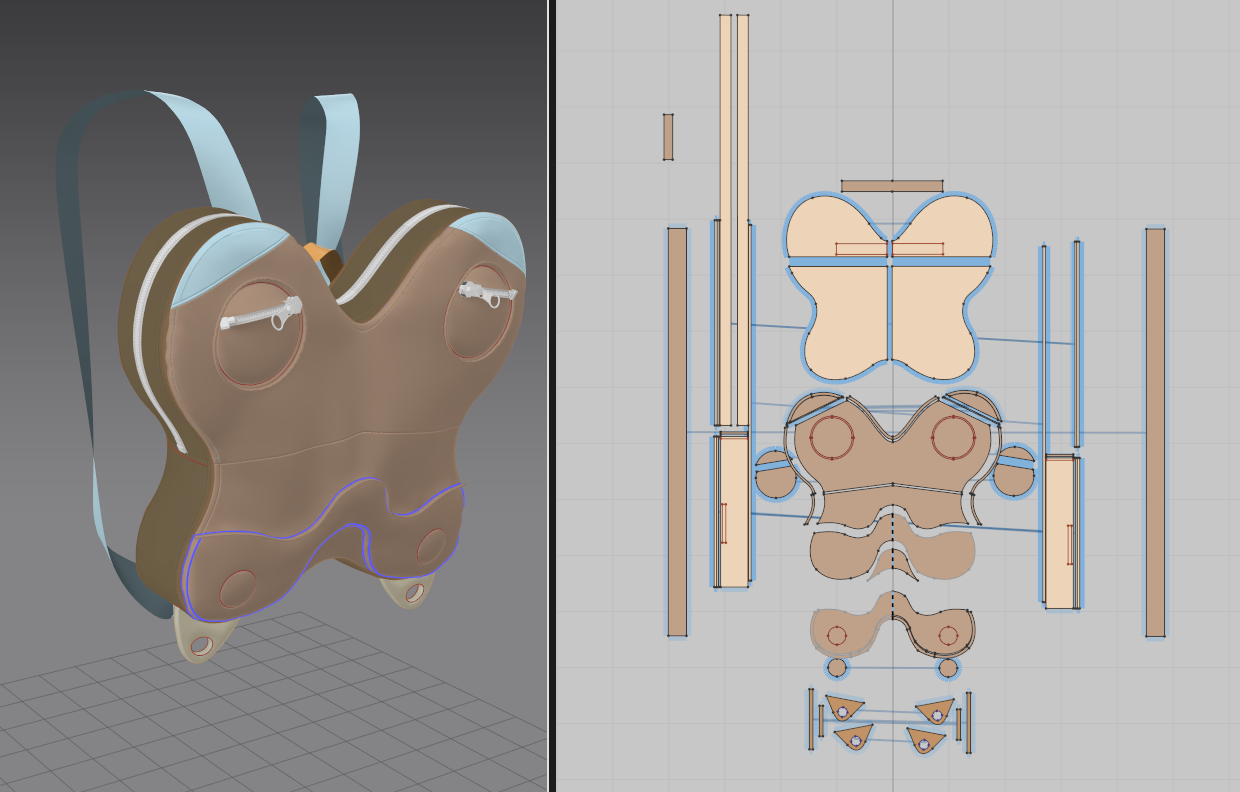This screenshot has height=792, width=1240.
Task: Select the small circle on lower-left 3D pocket
Action: pyautogui.click(x=238, y=588)
